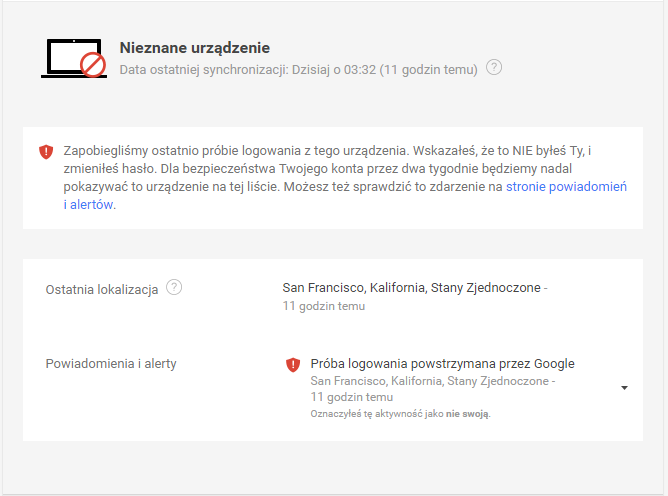Click the Powiadomienia i alerty label
Viewport: 668px width, 496px height.
point(111,363)
